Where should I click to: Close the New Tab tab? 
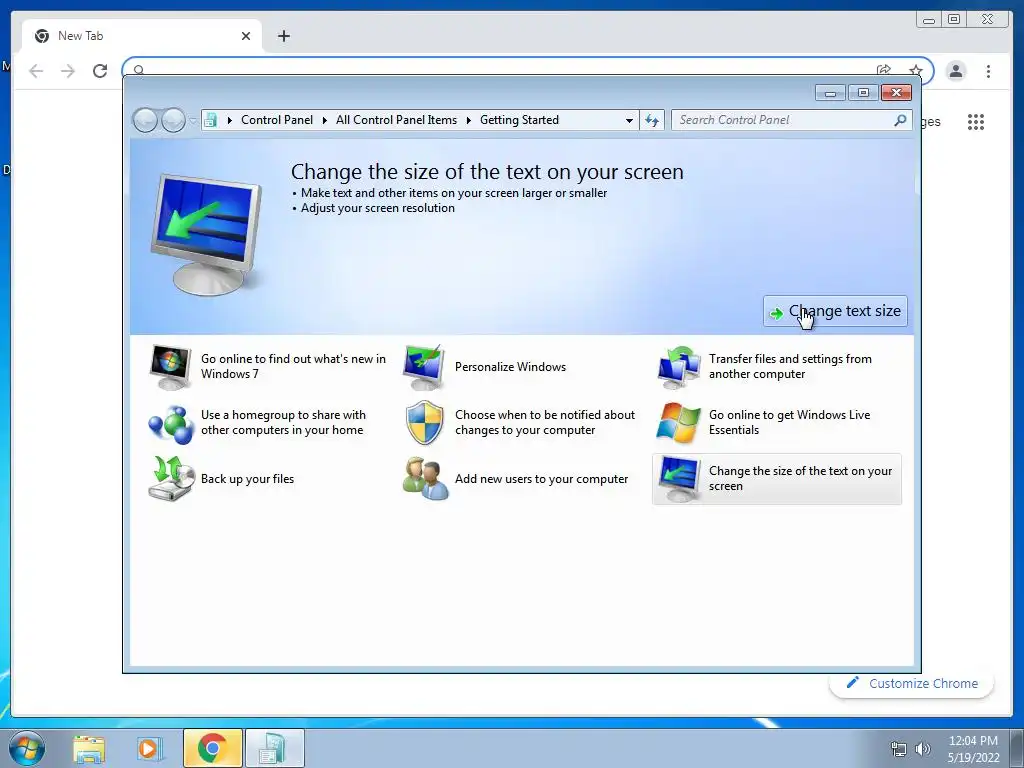[x=246, y=36]
